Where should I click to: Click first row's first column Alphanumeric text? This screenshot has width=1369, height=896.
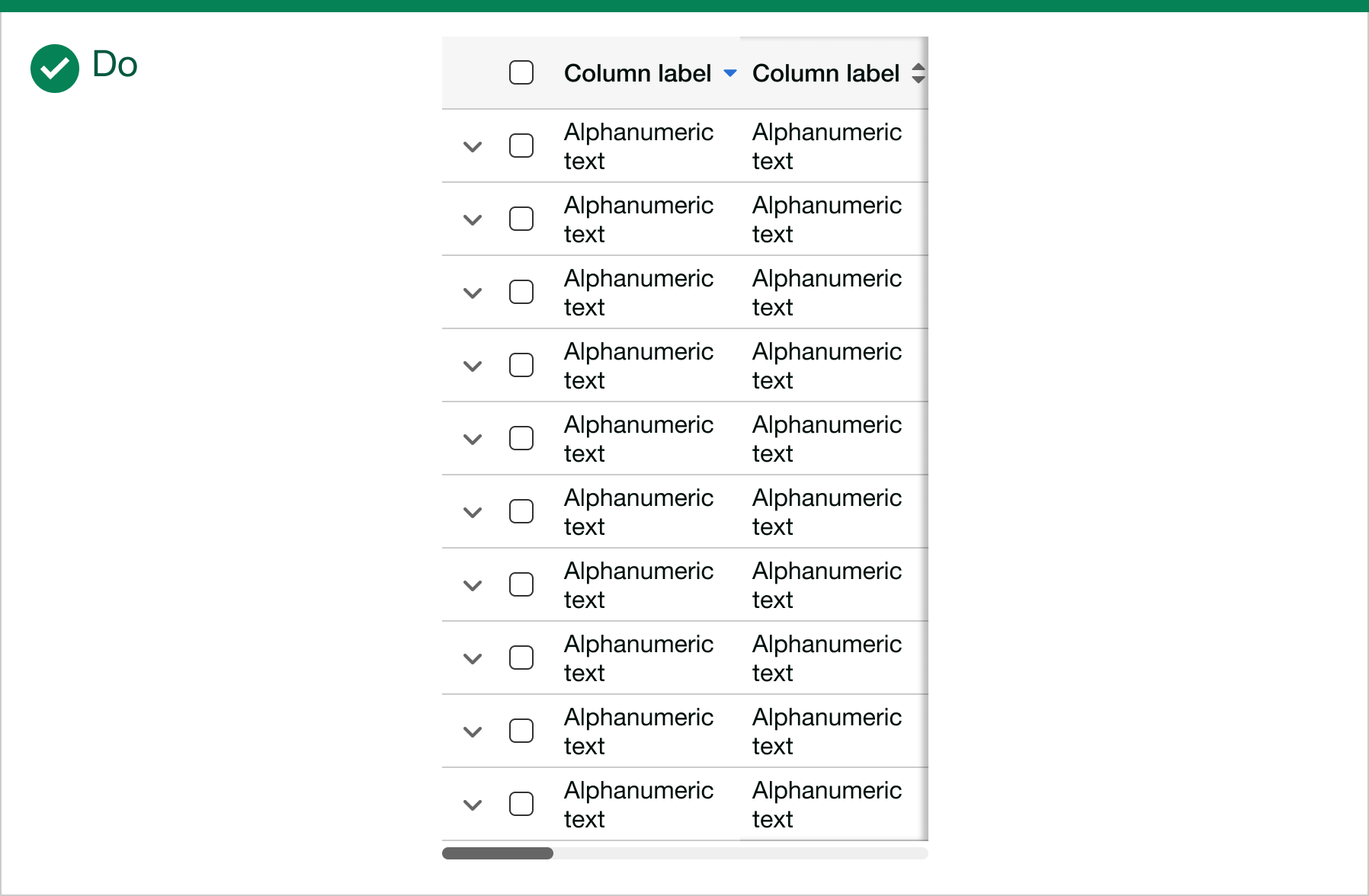pos(639,146)
